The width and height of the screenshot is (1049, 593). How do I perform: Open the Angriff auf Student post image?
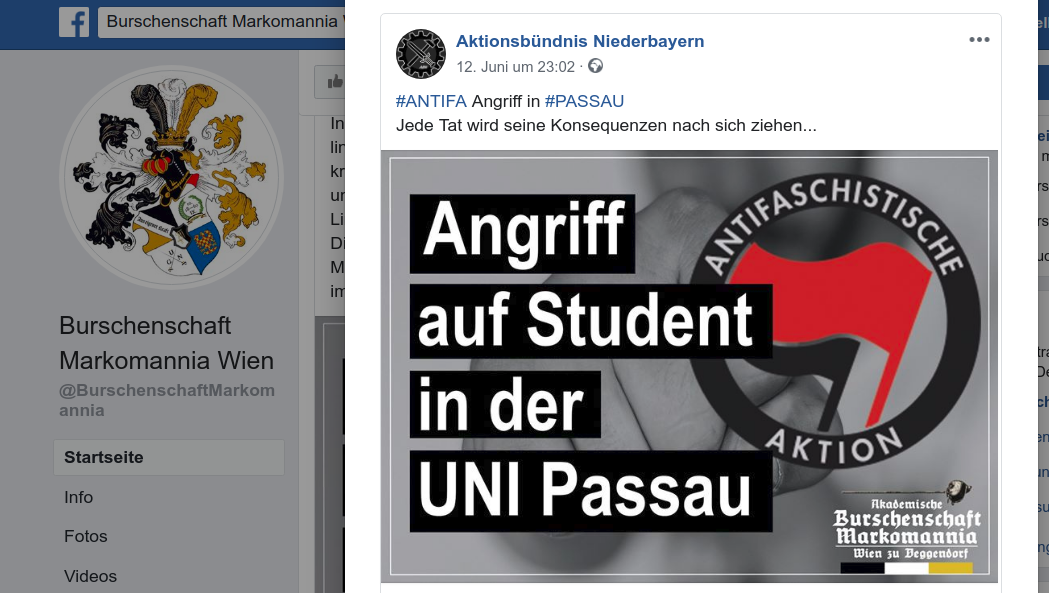tap(689, 366)
